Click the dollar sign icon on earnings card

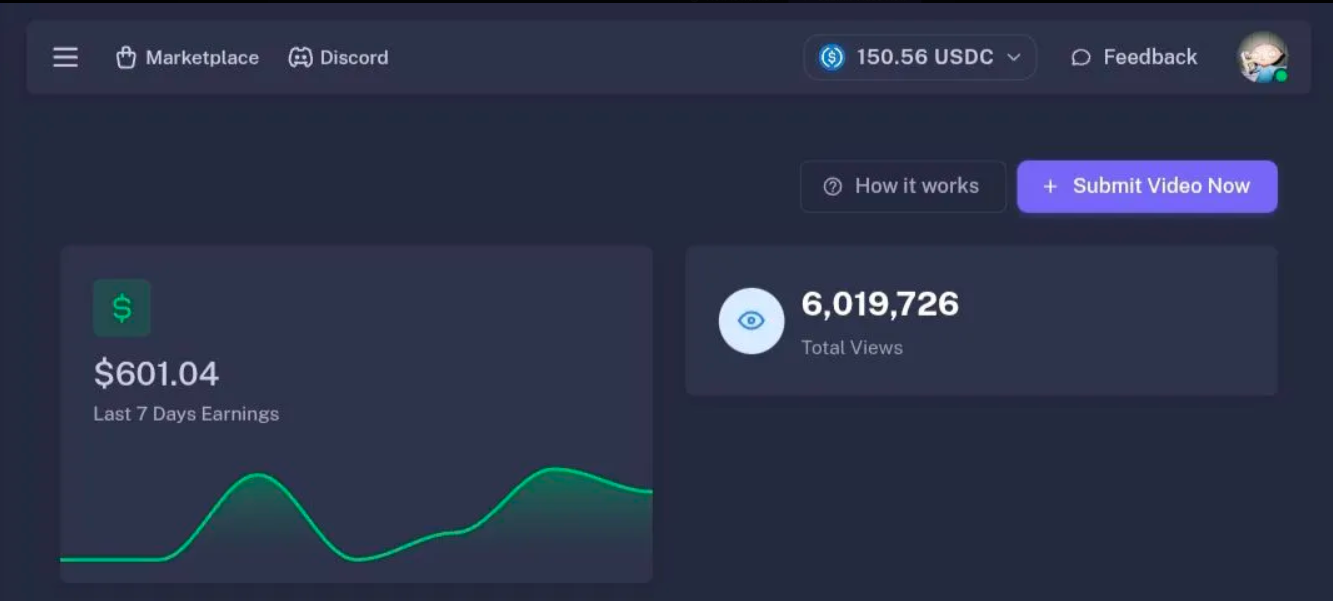tap(121, 308)
